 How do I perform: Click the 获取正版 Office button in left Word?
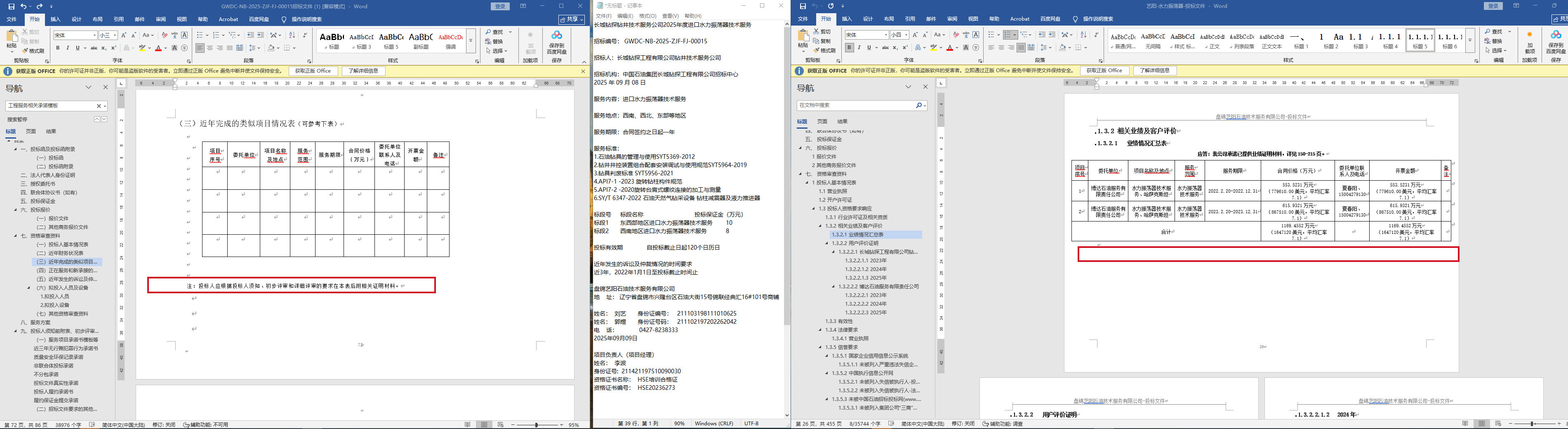(313, 71)
